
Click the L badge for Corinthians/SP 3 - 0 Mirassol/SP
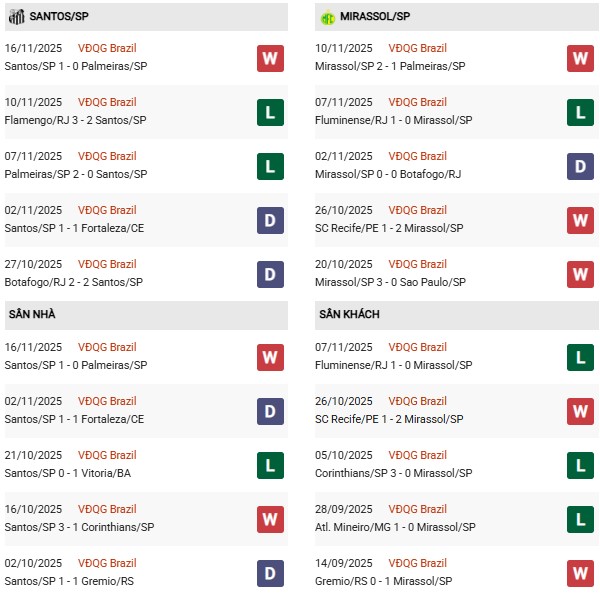580,466
